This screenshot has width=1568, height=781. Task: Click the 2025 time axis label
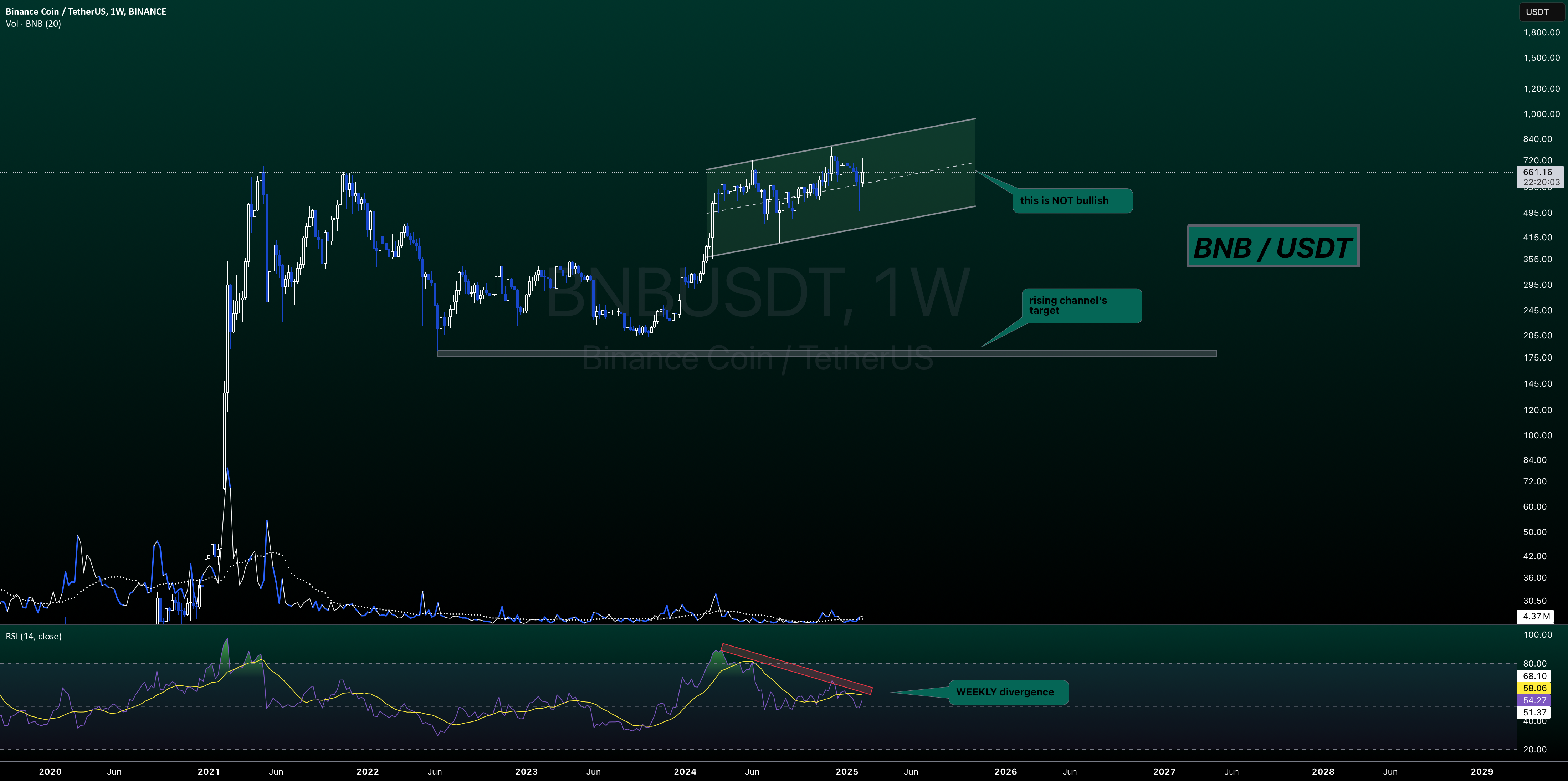pyautogui.click(x=847, y=771)
